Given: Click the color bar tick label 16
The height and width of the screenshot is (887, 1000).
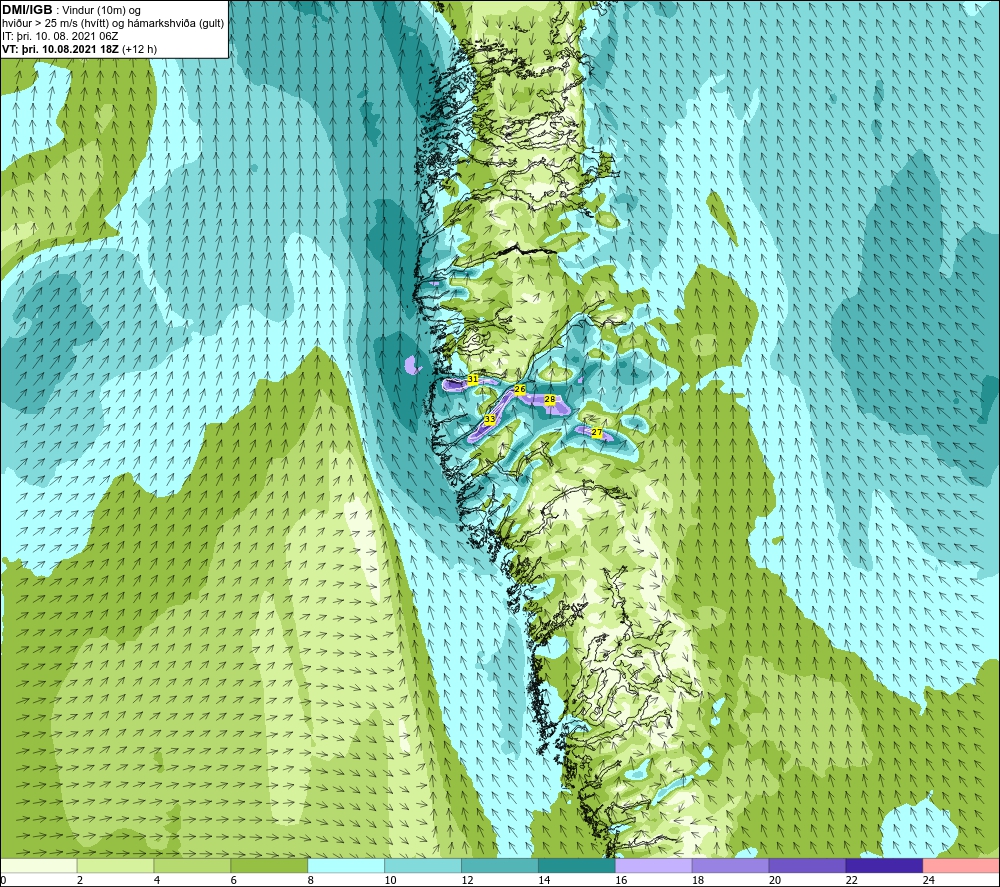Looking at the screenshot, I should [x=621, y=880].
